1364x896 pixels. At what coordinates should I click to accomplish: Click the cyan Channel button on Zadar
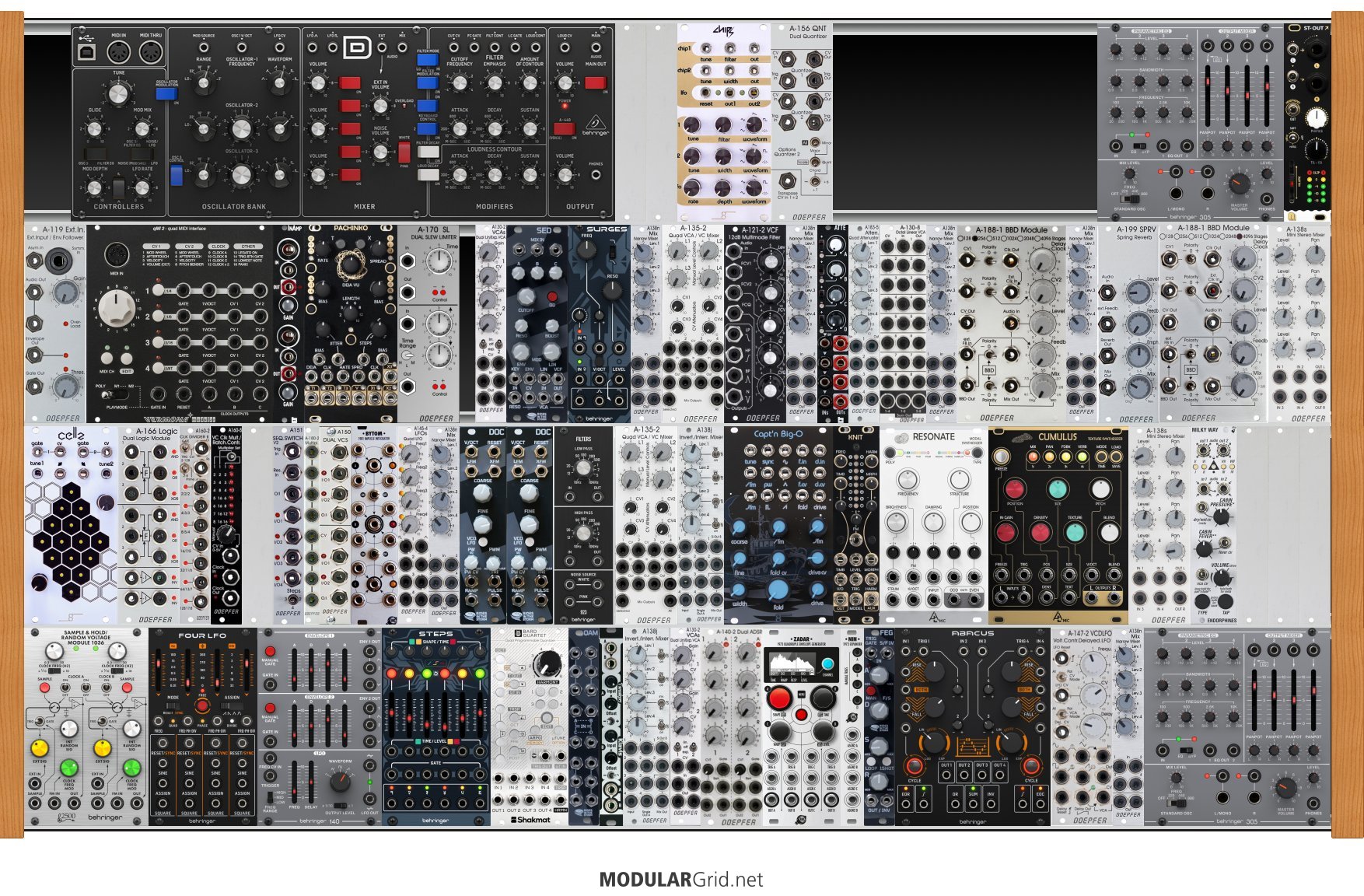827,664
